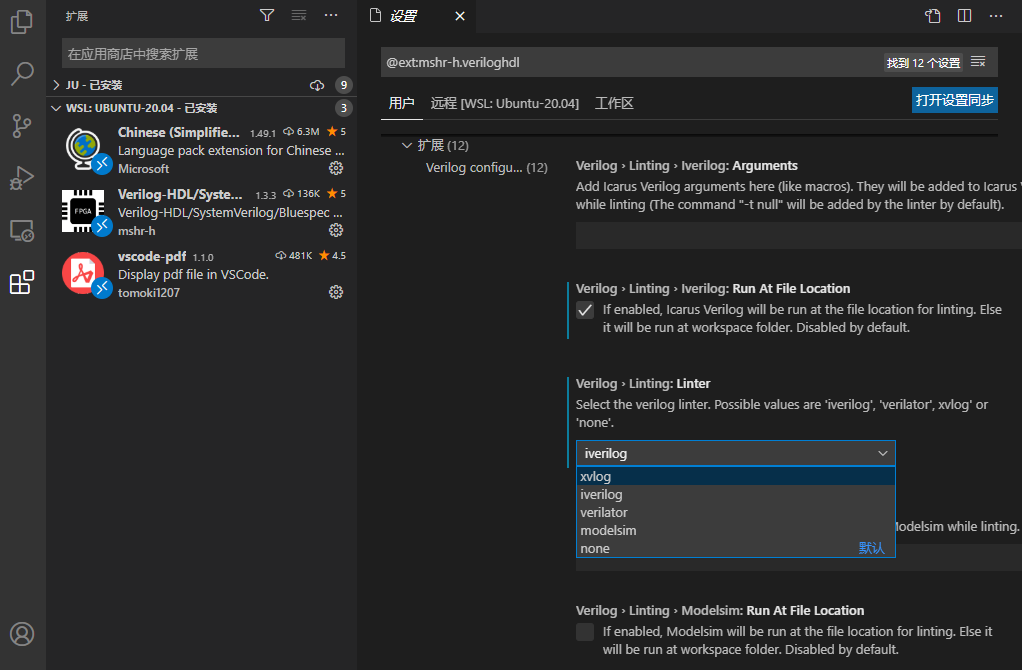Click the WSL section count badge 3
The width and height of the screenshot is (1022, 670).
point(343,108)
